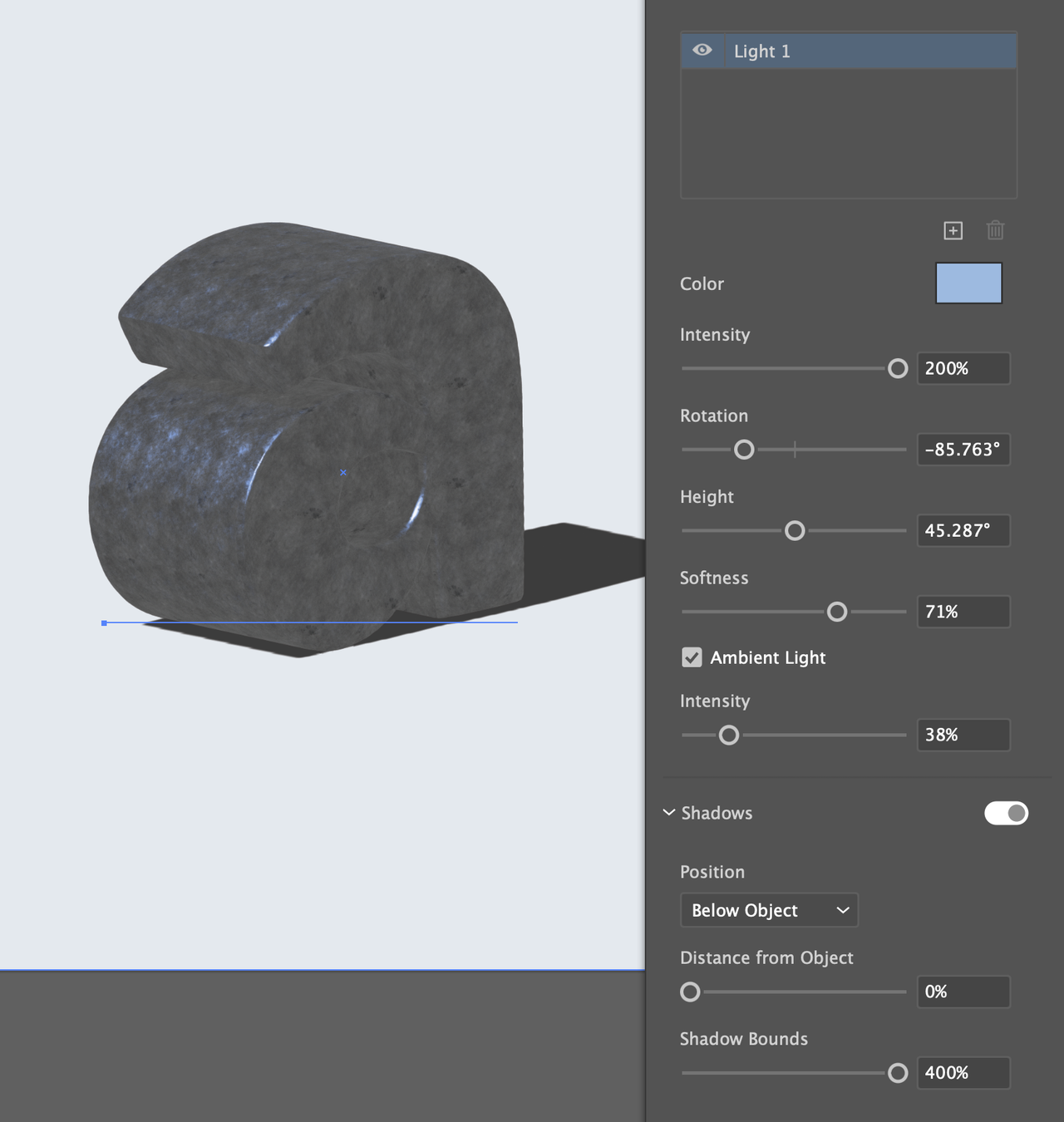The height and width of the screenshot is (1122, 1064).
Task: Edit the -85.763° rotation field
Action: click(x=963, y=450)
